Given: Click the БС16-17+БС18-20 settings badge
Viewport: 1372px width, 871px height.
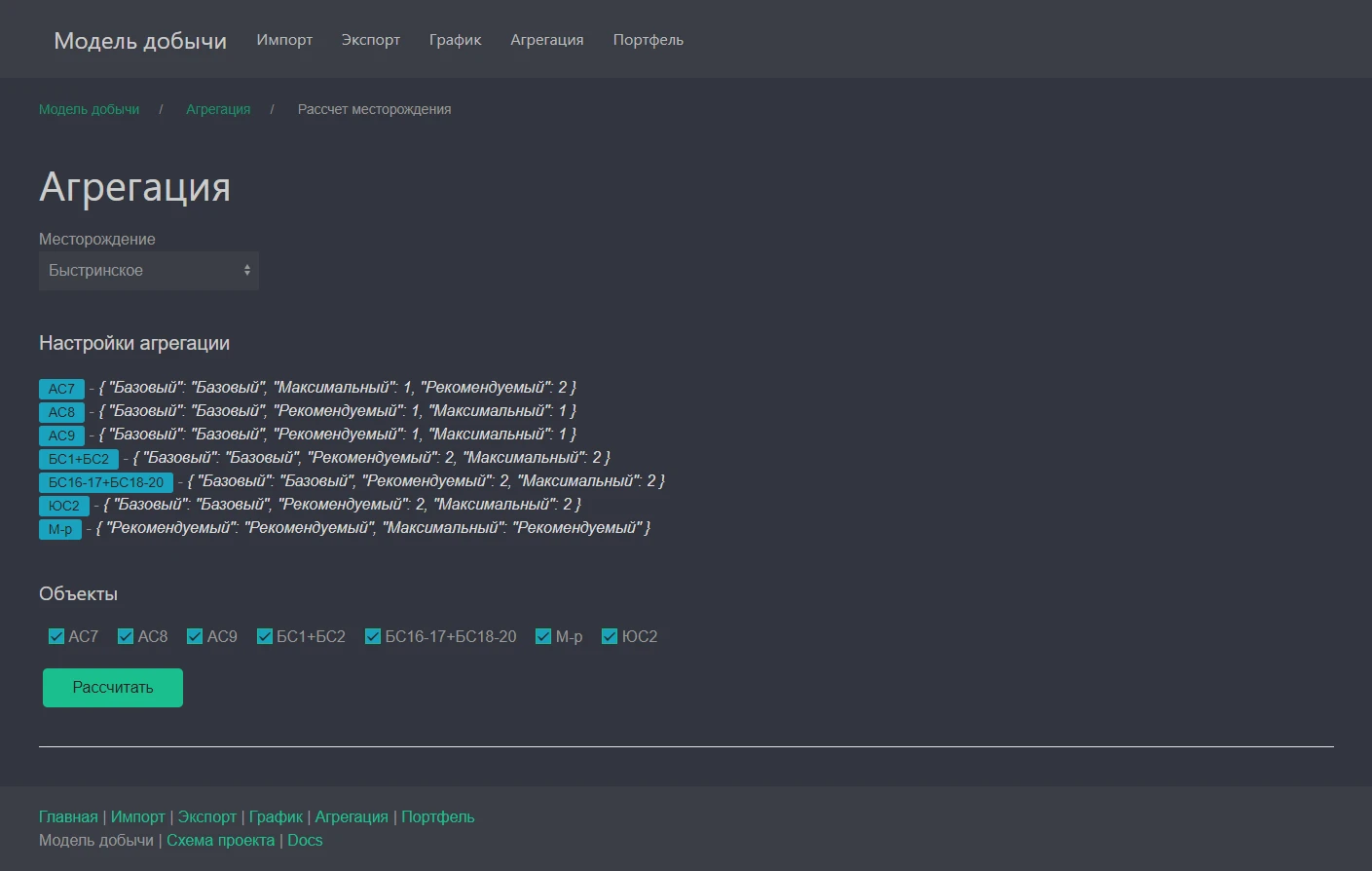Looking at the screenshot, I should 106,482.
